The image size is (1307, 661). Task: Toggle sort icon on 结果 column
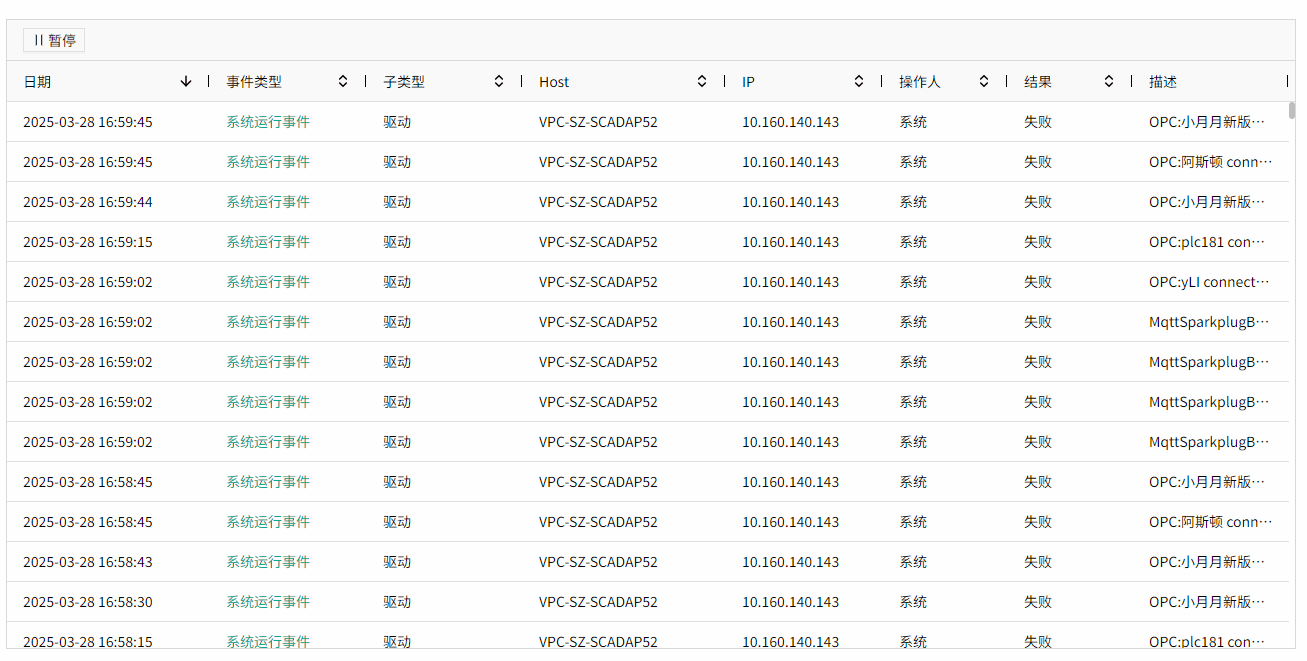coord(1109,82)
